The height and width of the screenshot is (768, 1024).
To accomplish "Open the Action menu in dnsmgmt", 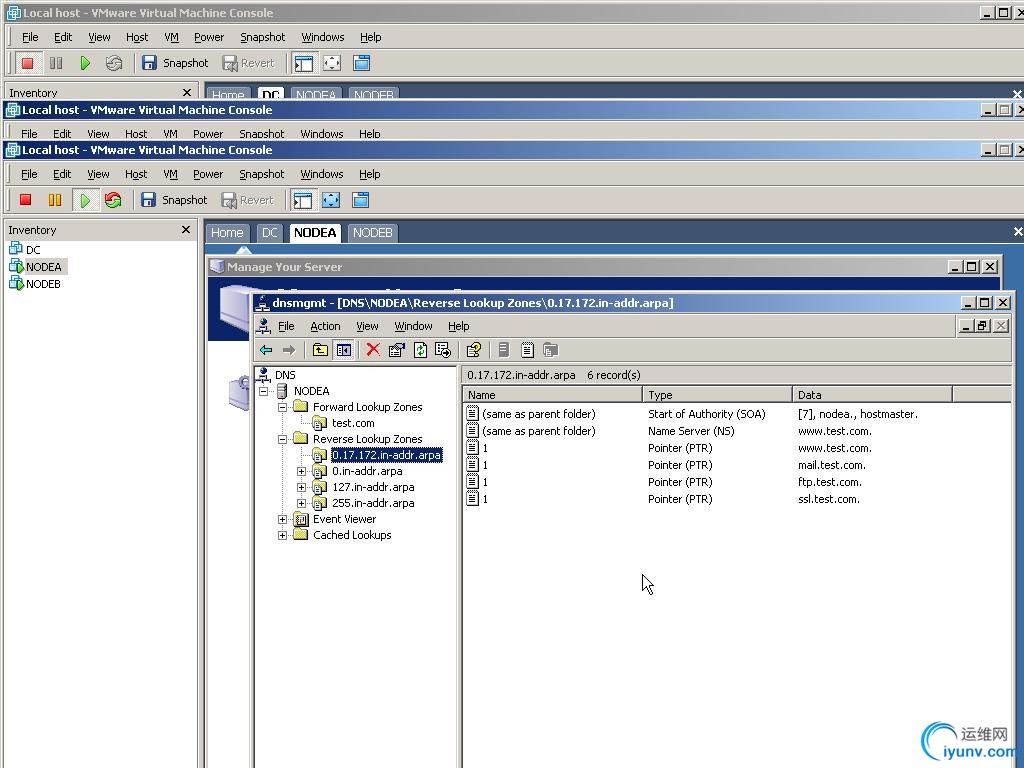I will pyautogui.click(x=325, y=326).
